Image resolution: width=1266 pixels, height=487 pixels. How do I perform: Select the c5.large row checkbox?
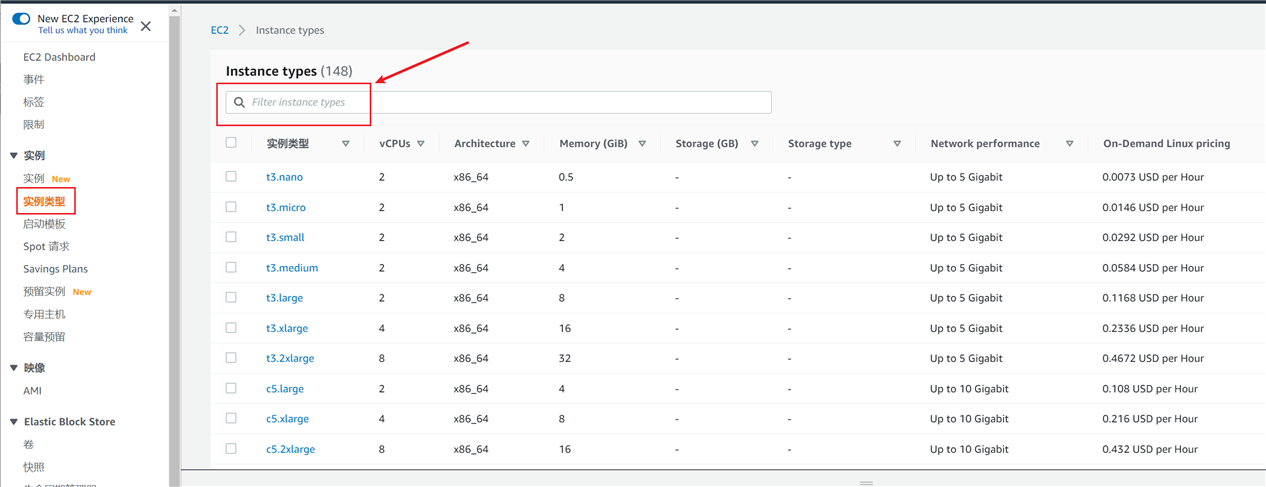coord(231,388)
